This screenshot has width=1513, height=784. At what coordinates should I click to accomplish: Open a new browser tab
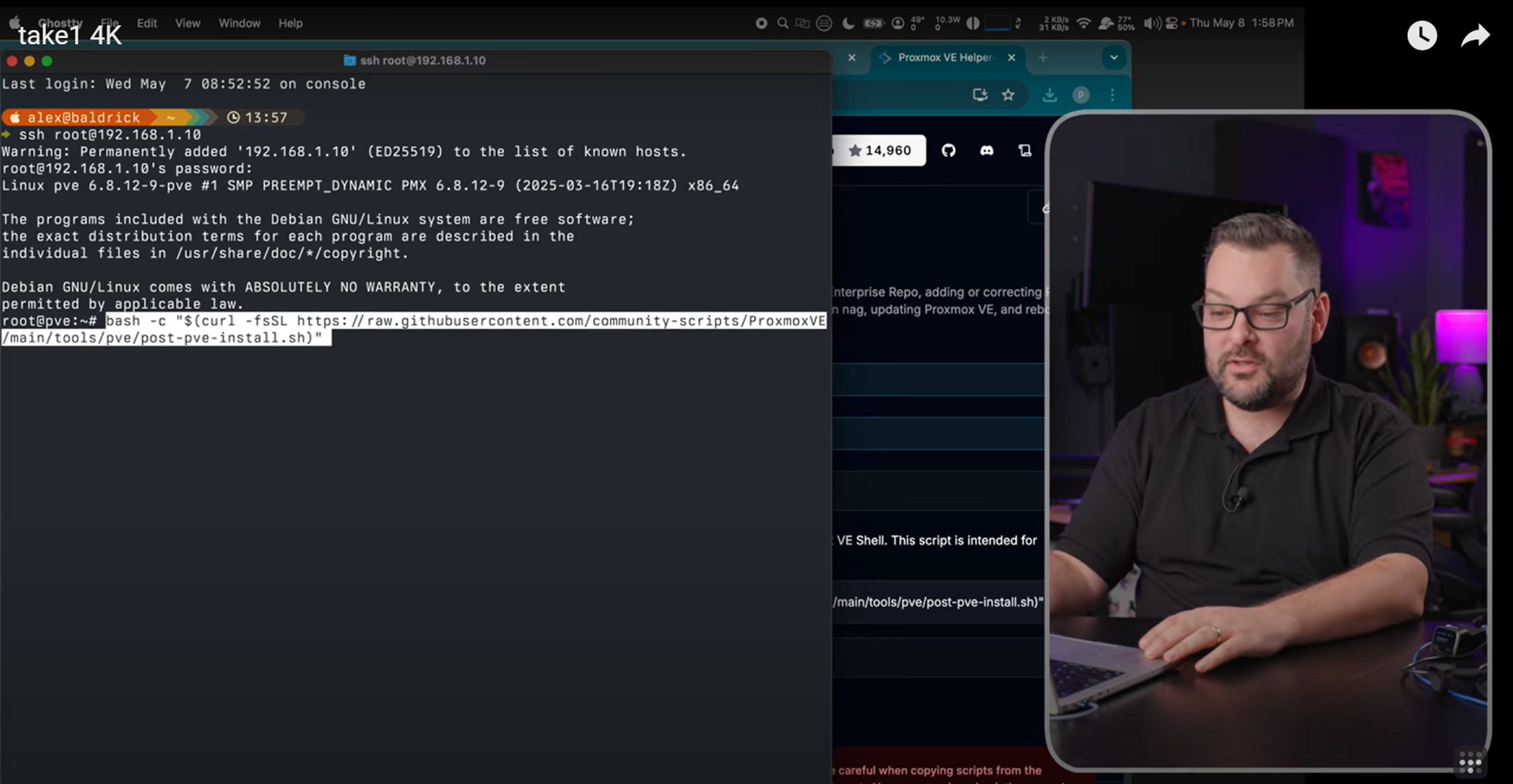tap(1043, 58)
